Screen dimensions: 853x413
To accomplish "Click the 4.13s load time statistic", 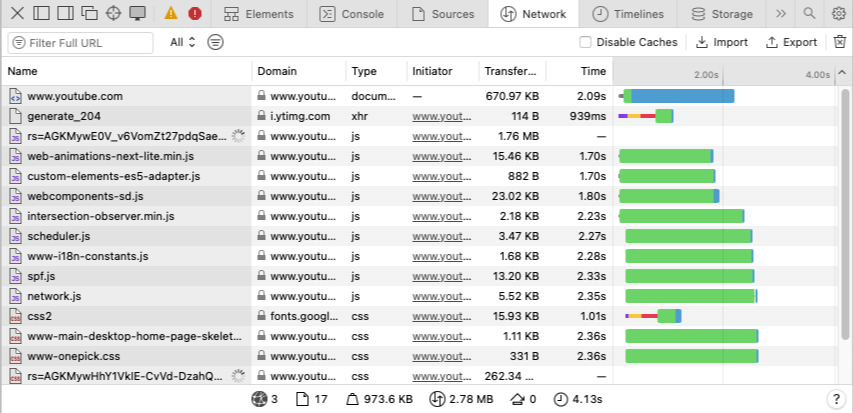I will 578,399.
